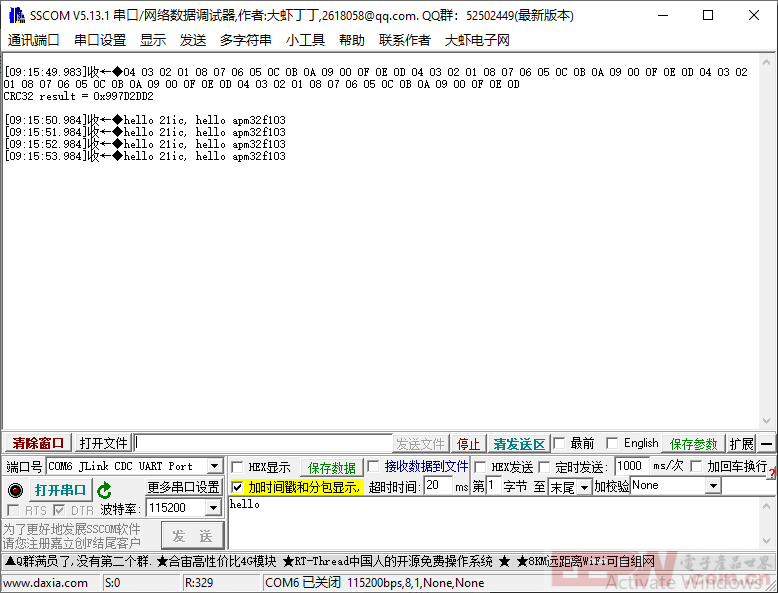
Task: Click the 09:15:53.984 hello 21ic line
Action: click(x=145, y=156)
